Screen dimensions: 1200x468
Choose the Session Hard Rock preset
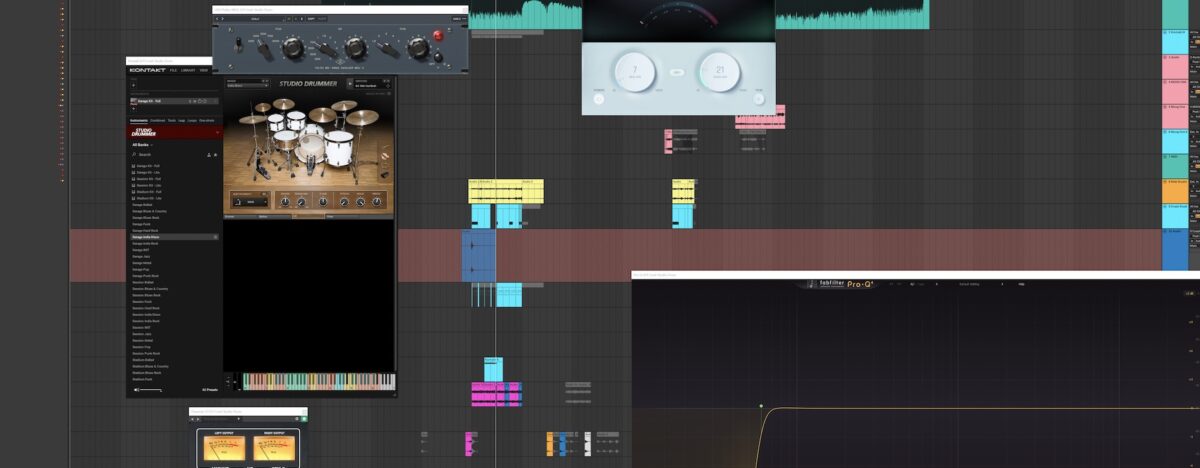148,308
